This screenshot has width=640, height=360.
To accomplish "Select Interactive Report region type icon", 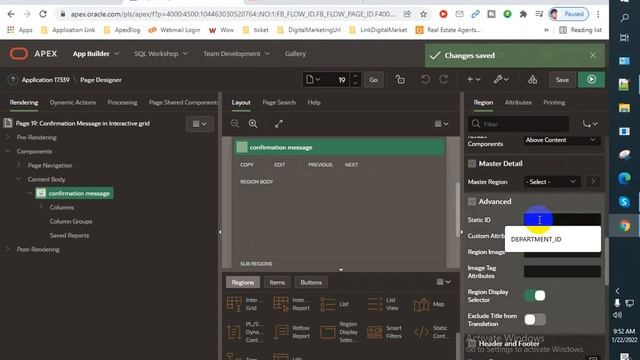I will [x=281, y=304].
